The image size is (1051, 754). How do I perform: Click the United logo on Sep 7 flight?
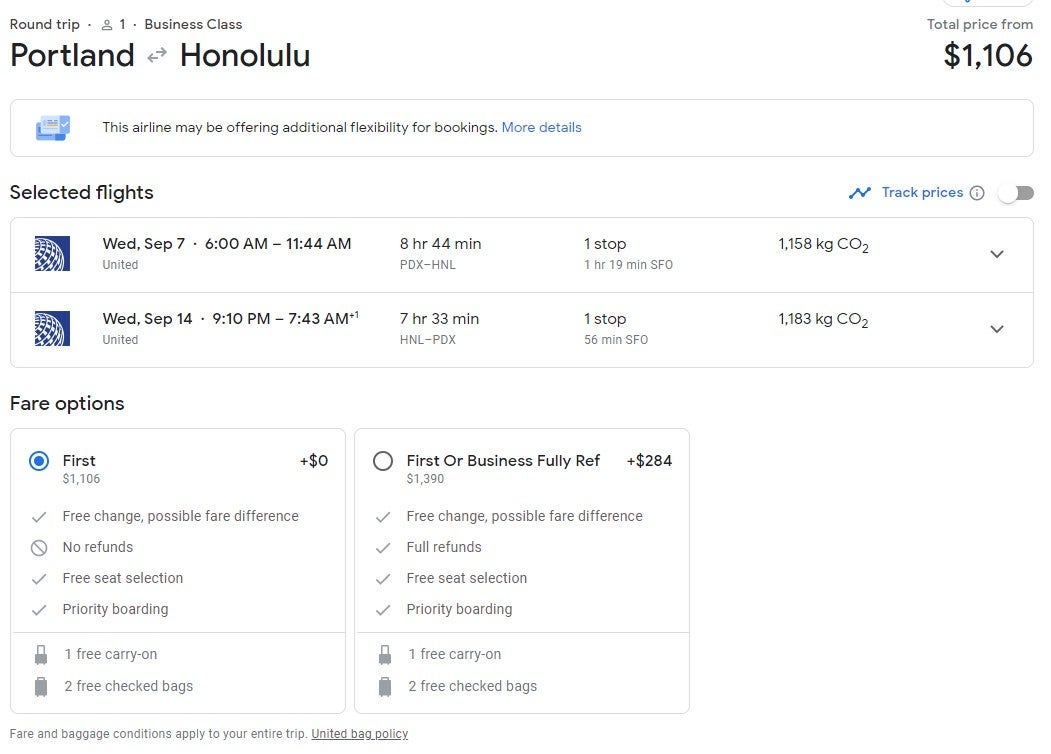(51, 254)
